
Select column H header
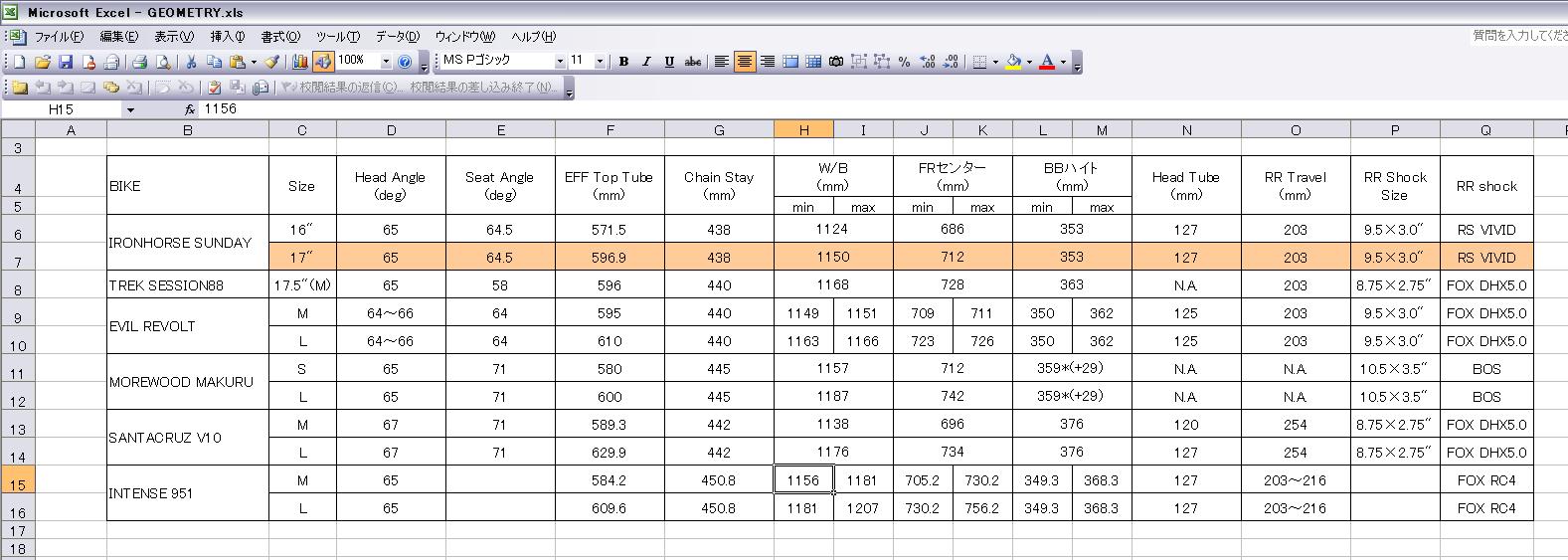(x=803, y=129)
